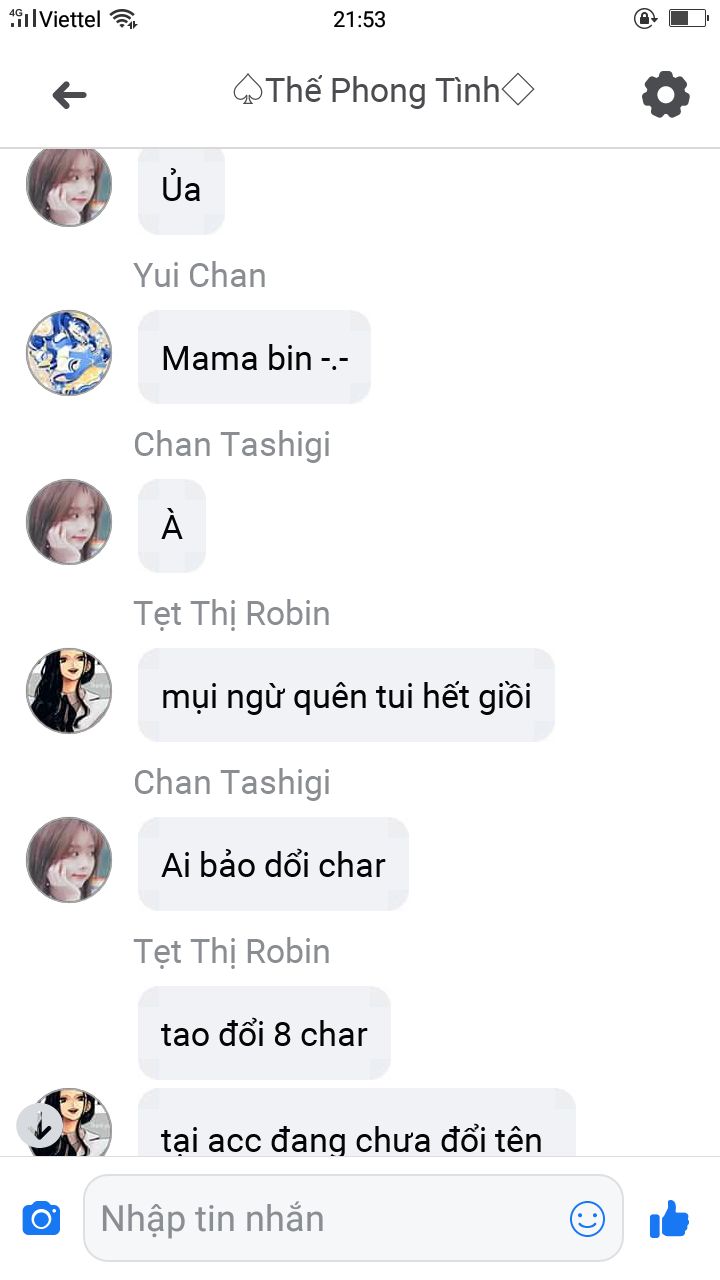Tap avatar beside "Ai bảo dổi char"
This screenshot has width=720, height=1280.
point(69,860)
